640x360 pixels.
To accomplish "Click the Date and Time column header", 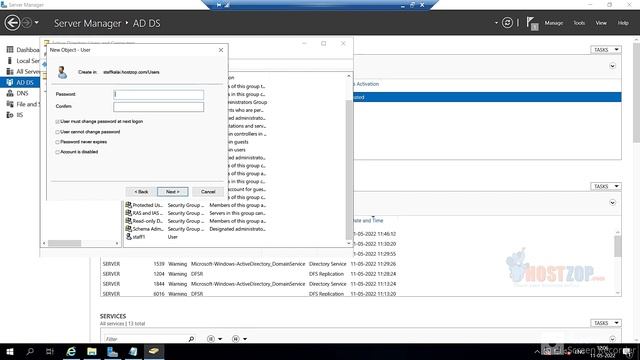I will coord(367,221).
